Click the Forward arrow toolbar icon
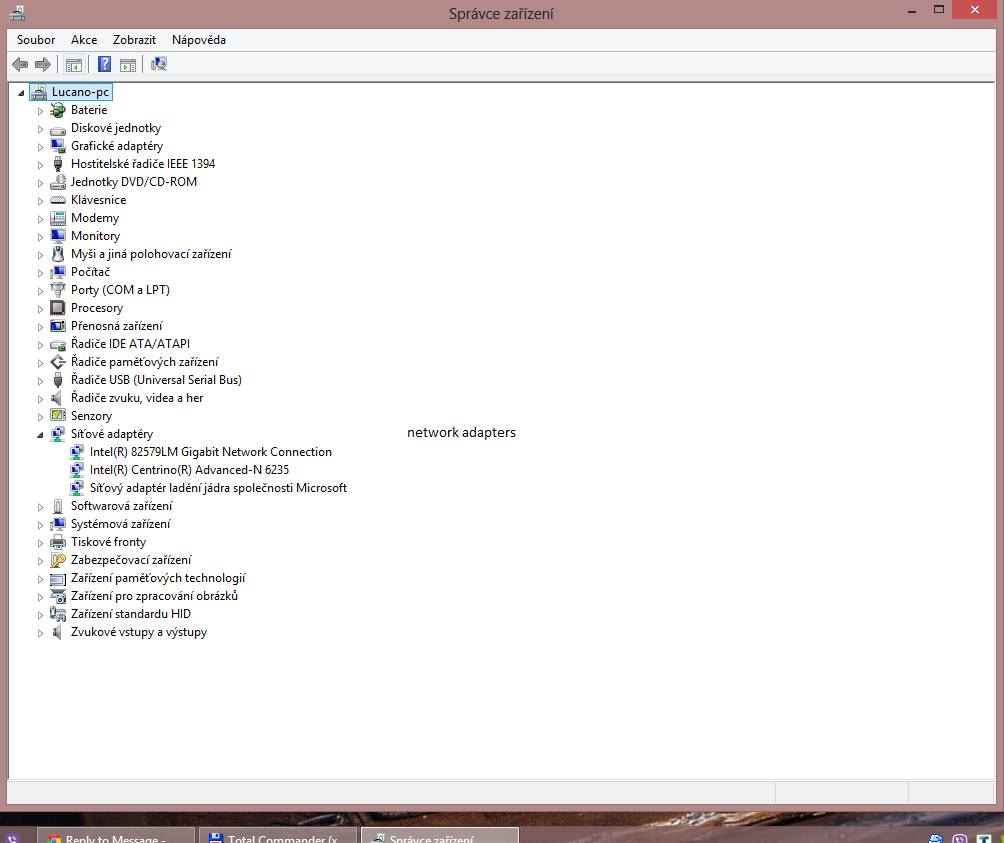Image resolution: width=1004 pixels, height=843 pixels. pos(43,64)
